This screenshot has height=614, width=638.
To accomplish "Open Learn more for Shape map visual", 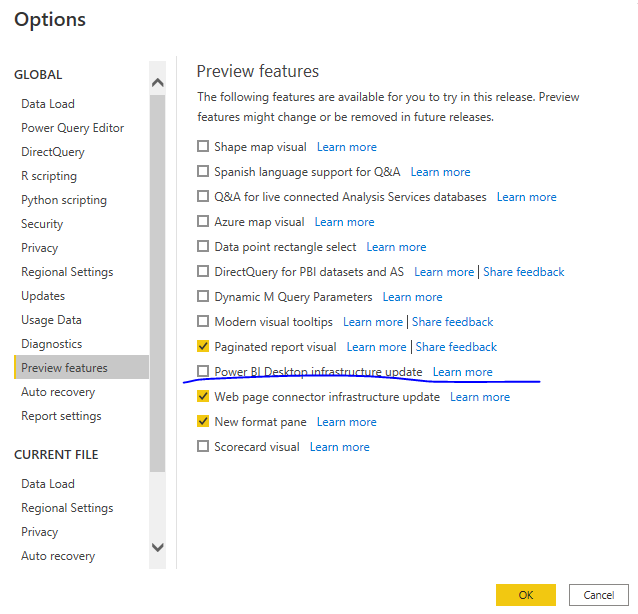I will click(347, 147).
